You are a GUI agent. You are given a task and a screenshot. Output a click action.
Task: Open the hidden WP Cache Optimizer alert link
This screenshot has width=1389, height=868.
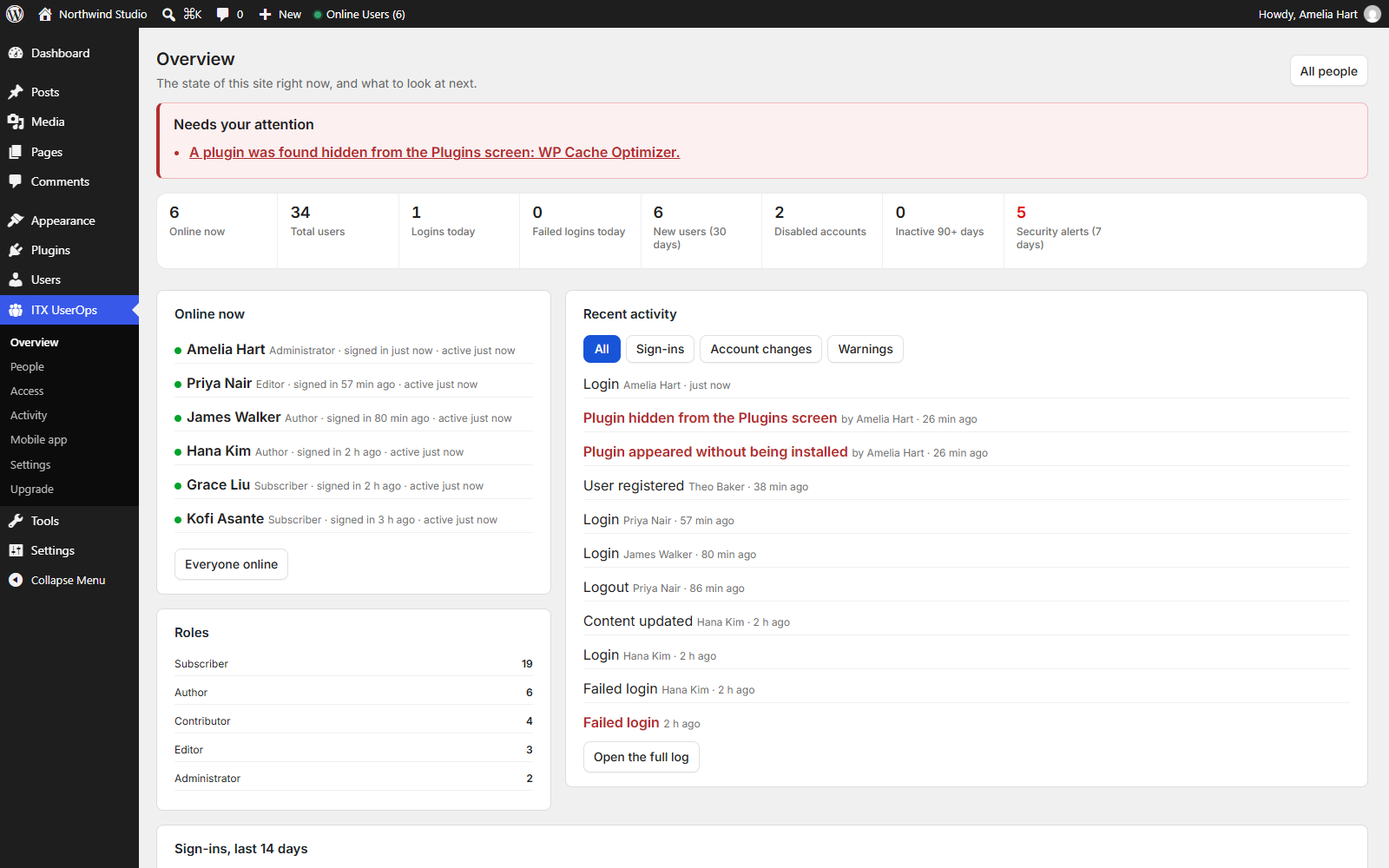(x=434, y=152)
